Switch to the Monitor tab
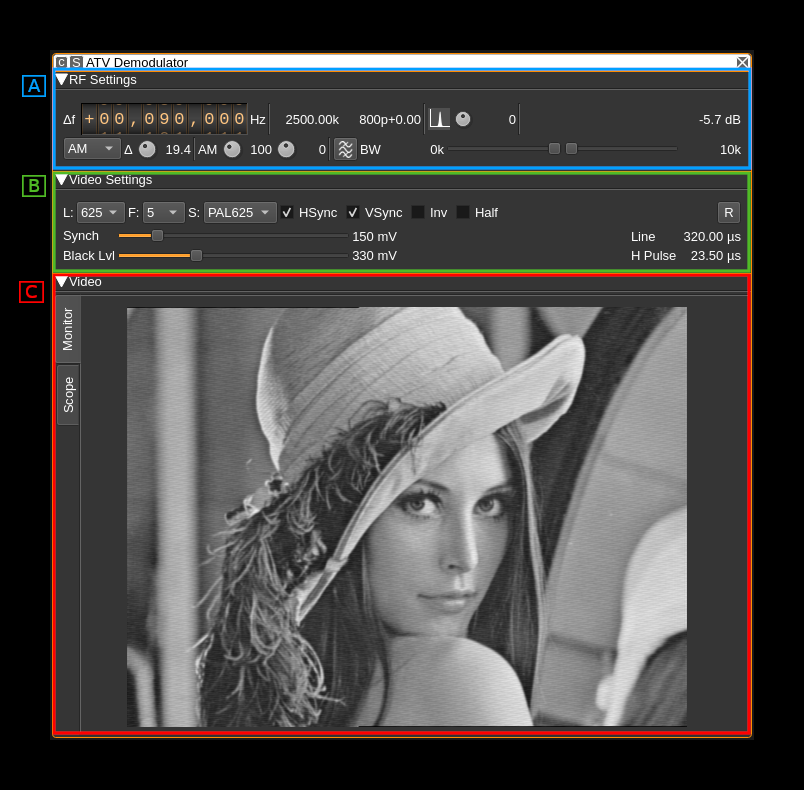This screenshot has width=804, height=790. pos(68,329)
